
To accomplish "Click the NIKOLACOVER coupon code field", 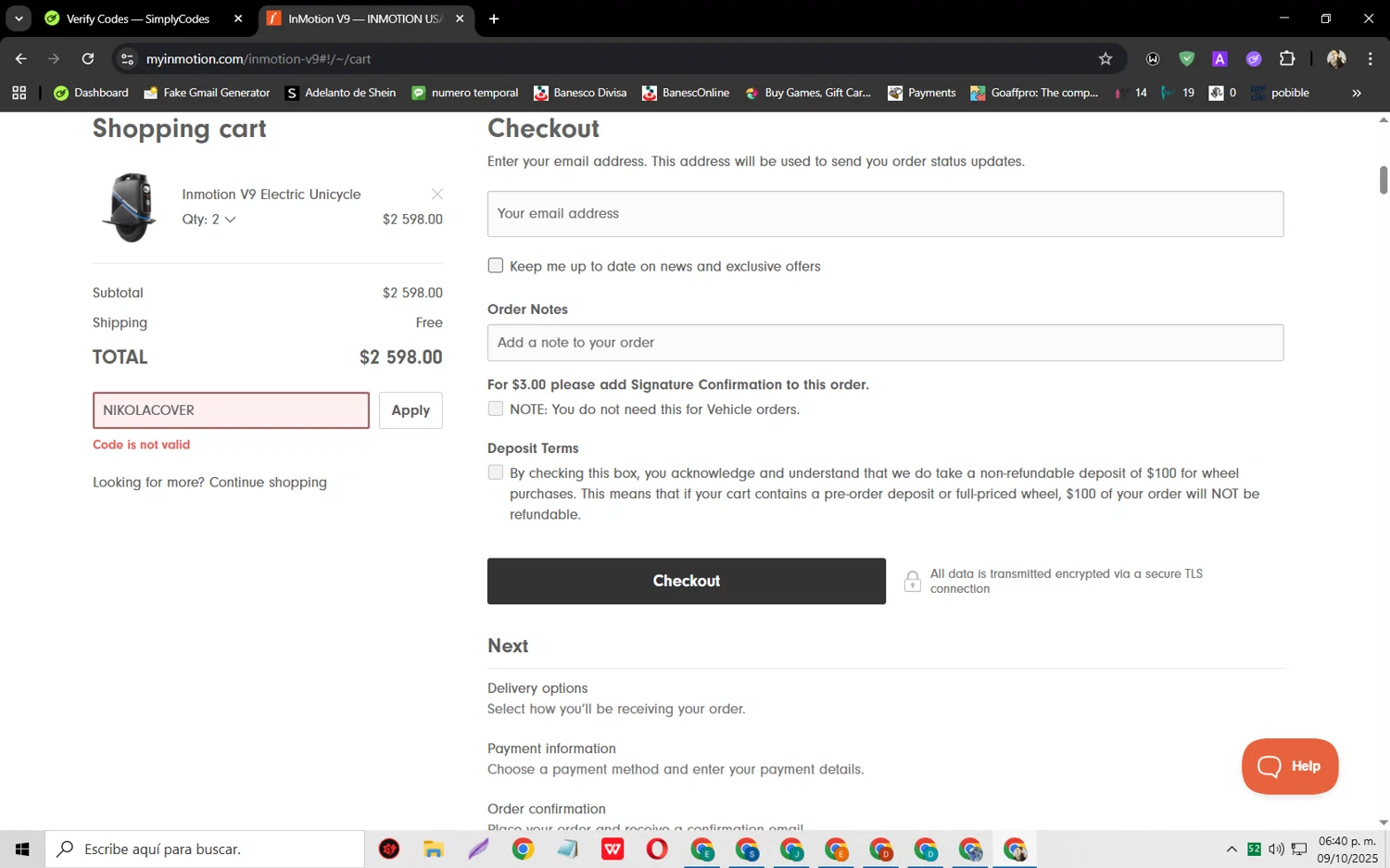I will [231, 410].
